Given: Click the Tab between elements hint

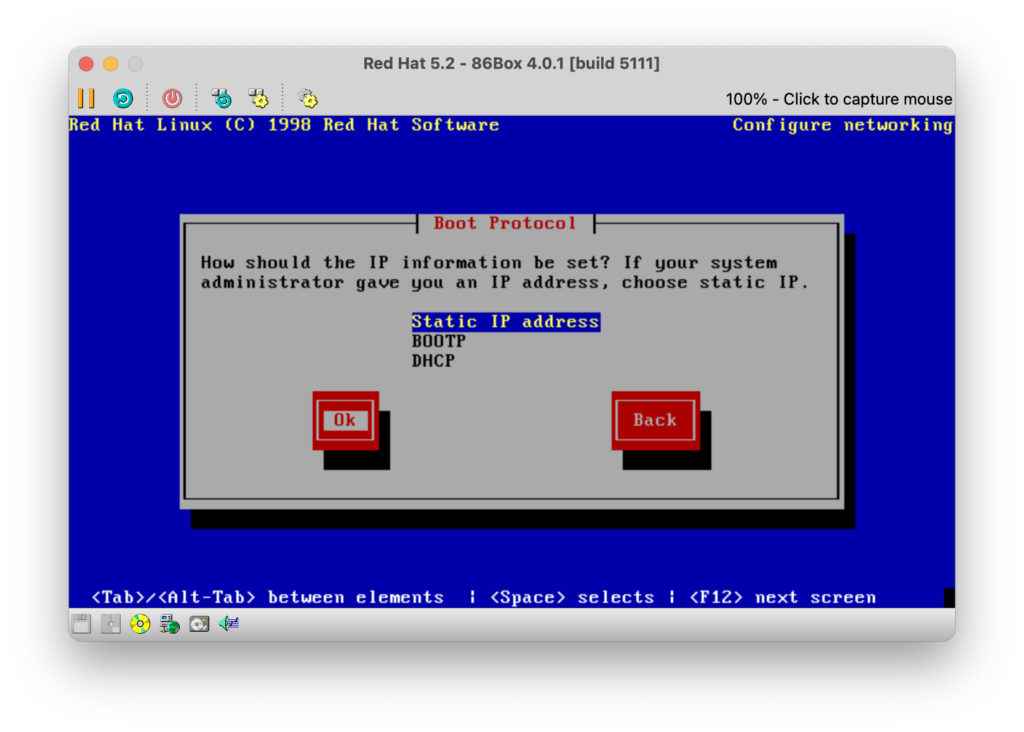Looking at the screenshot, I should point(268,597).
